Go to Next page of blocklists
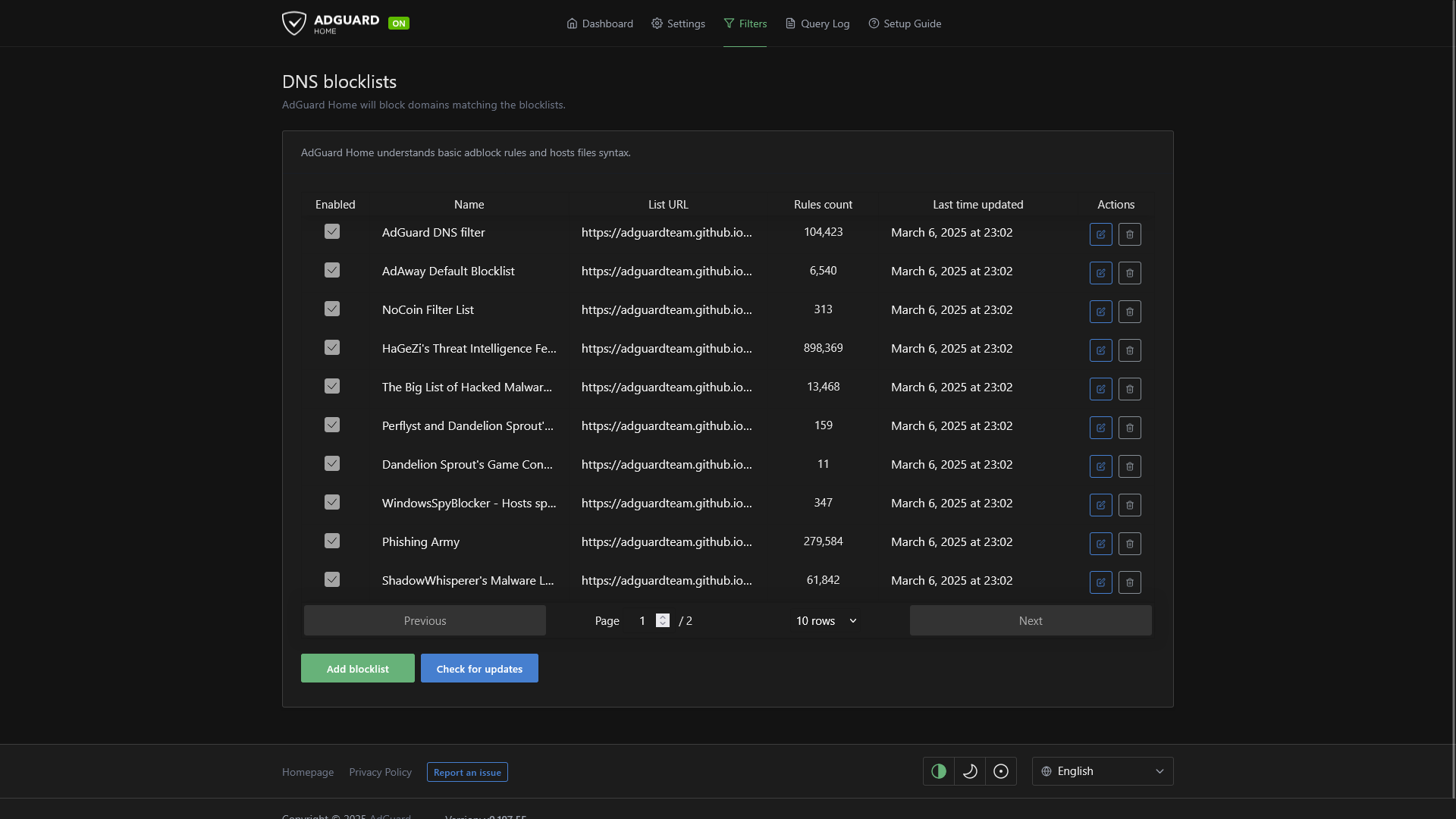Screen dimensions: 1456x819 1031,620
